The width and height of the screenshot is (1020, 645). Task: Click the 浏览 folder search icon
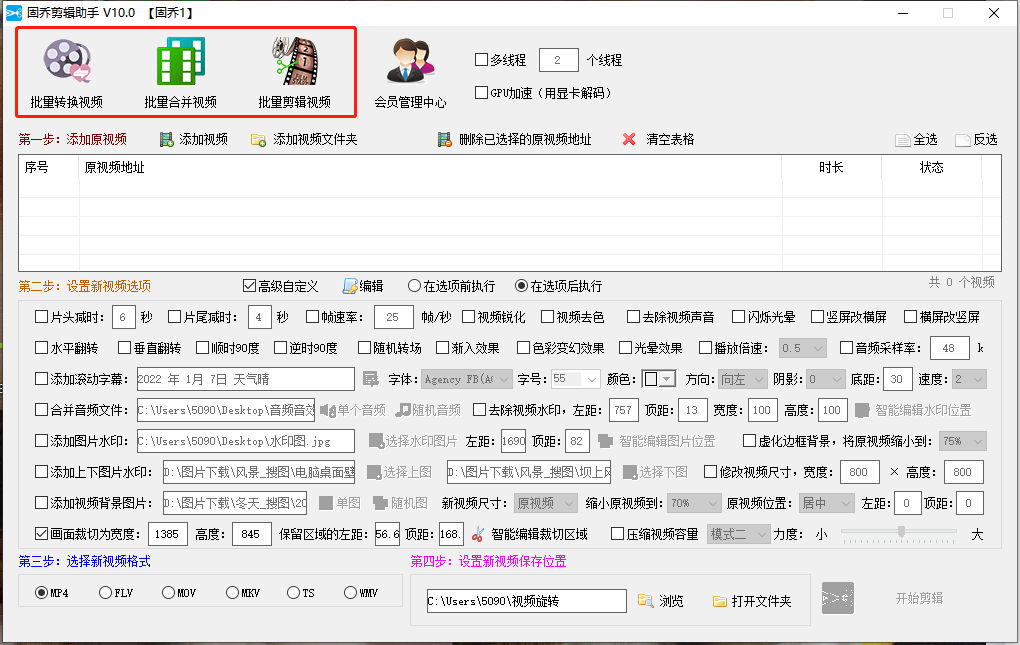(645, 601)
